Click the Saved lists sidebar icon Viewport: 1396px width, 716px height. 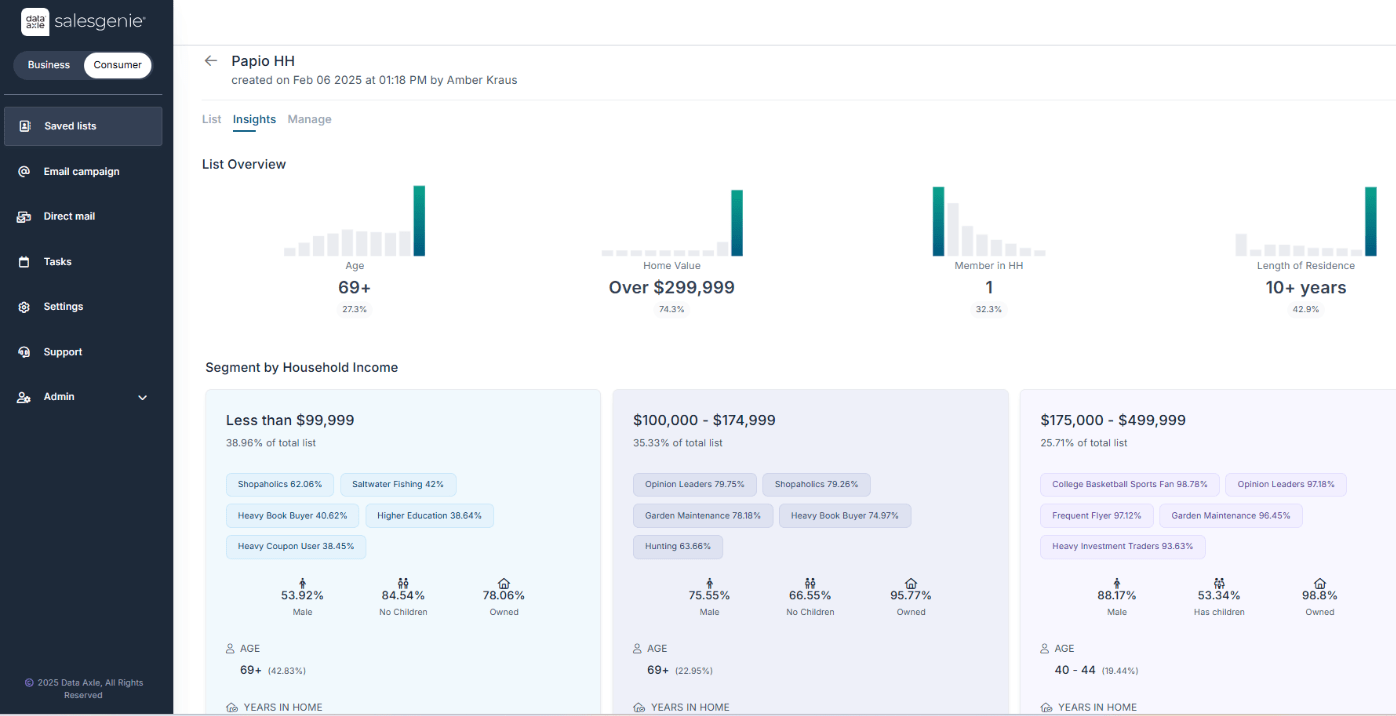pyautogui.click(x=25, y=127)
